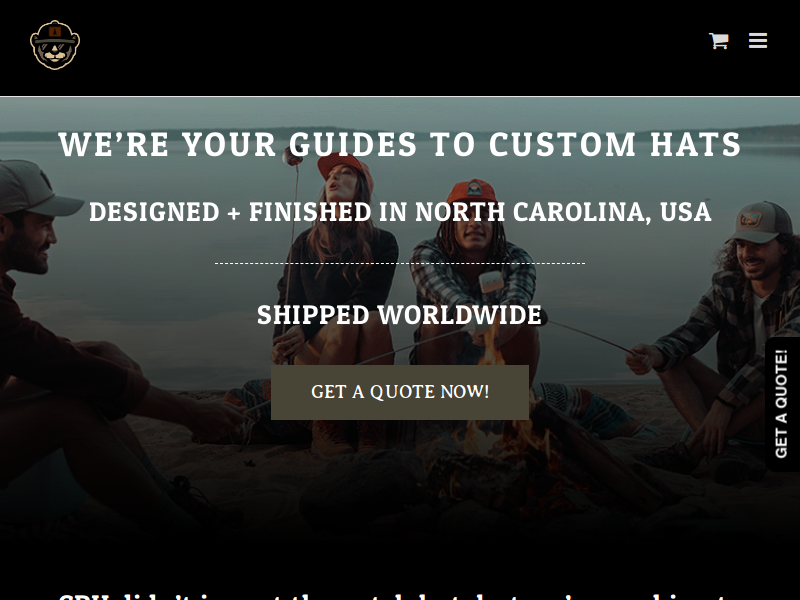
Task: Click the DESIGNED + FINISHED IN NORTH CAROLINA text
Action: [x=400, y=212]
